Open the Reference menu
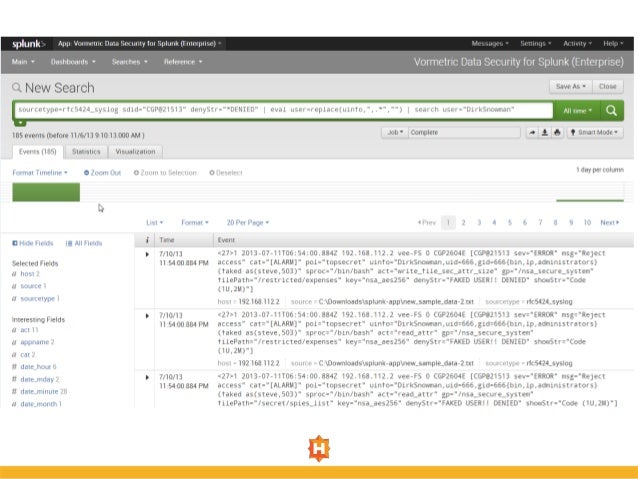The height and width of the screenshot is (479, 638). (x=183, y=62)
